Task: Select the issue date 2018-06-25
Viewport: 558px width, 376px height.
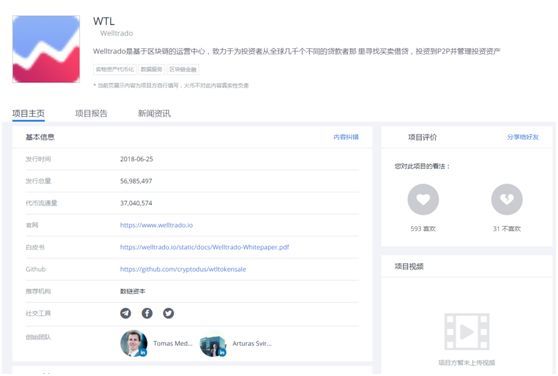Action: (136, 159)
